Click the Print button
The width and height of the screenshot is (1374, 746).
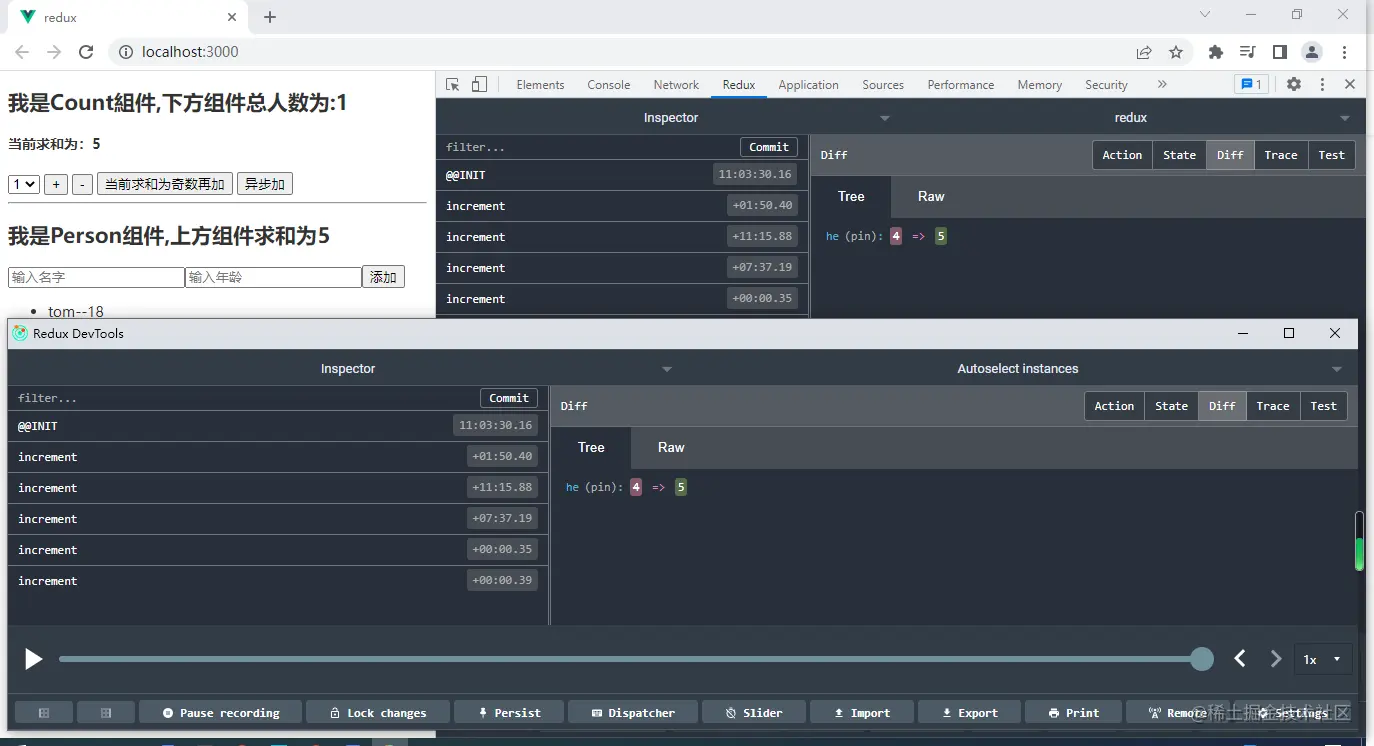pos(1074,713)
